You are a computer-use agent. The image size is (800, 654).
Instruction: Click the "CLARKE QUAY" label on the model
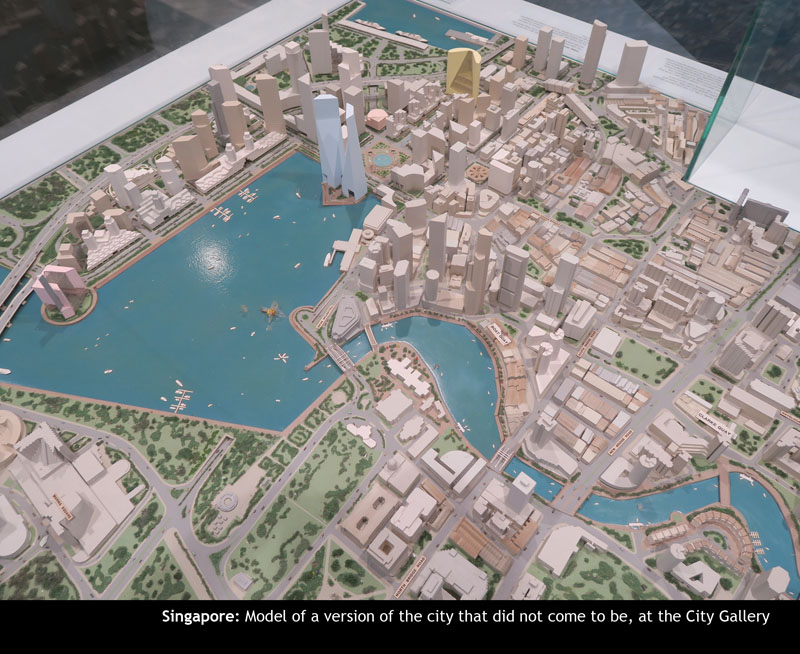(714, 425)
